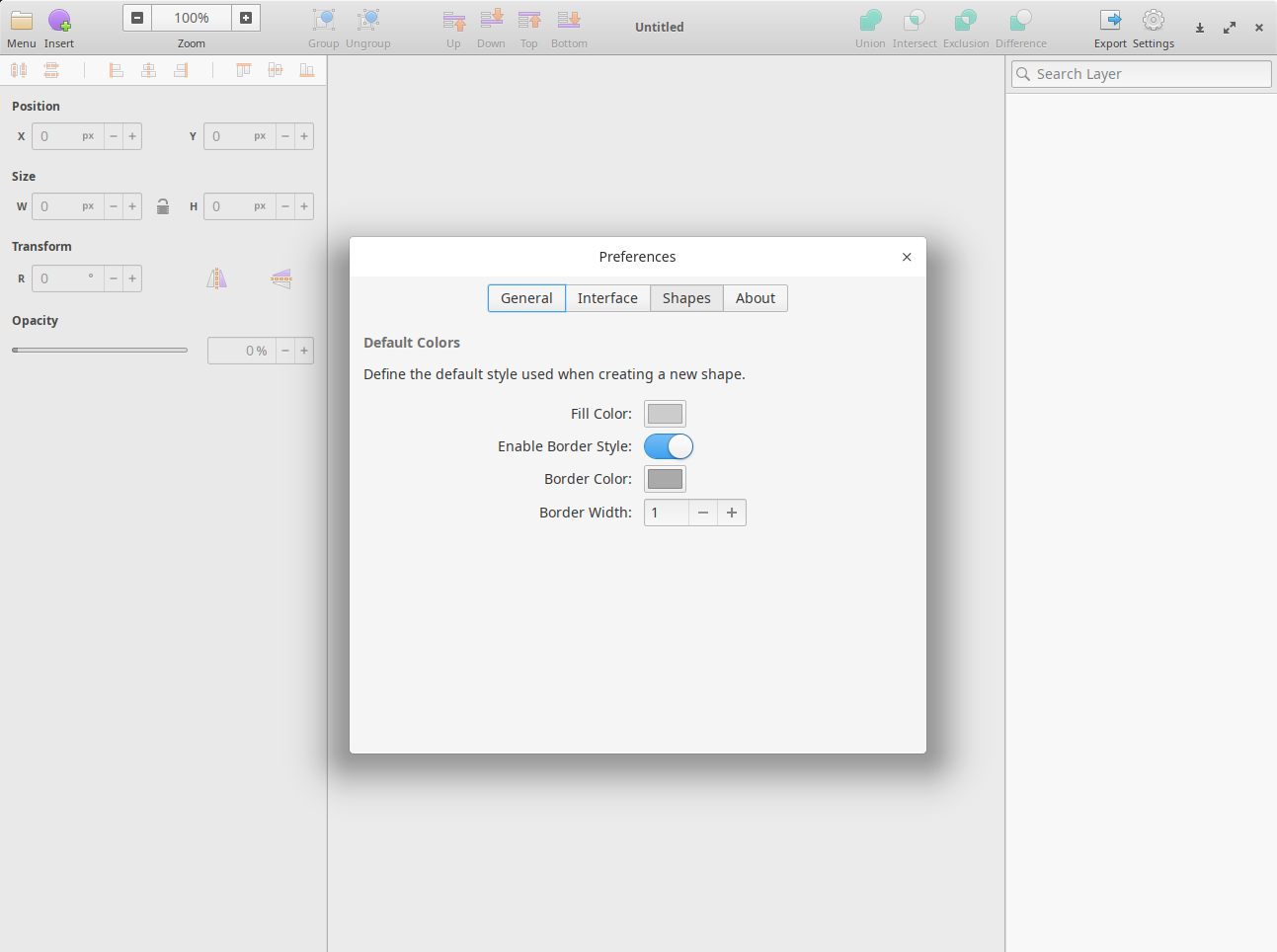The width and height of the screenshot is (1277, 952).
Task: Focus the Border Width number field
Action: 667,513
